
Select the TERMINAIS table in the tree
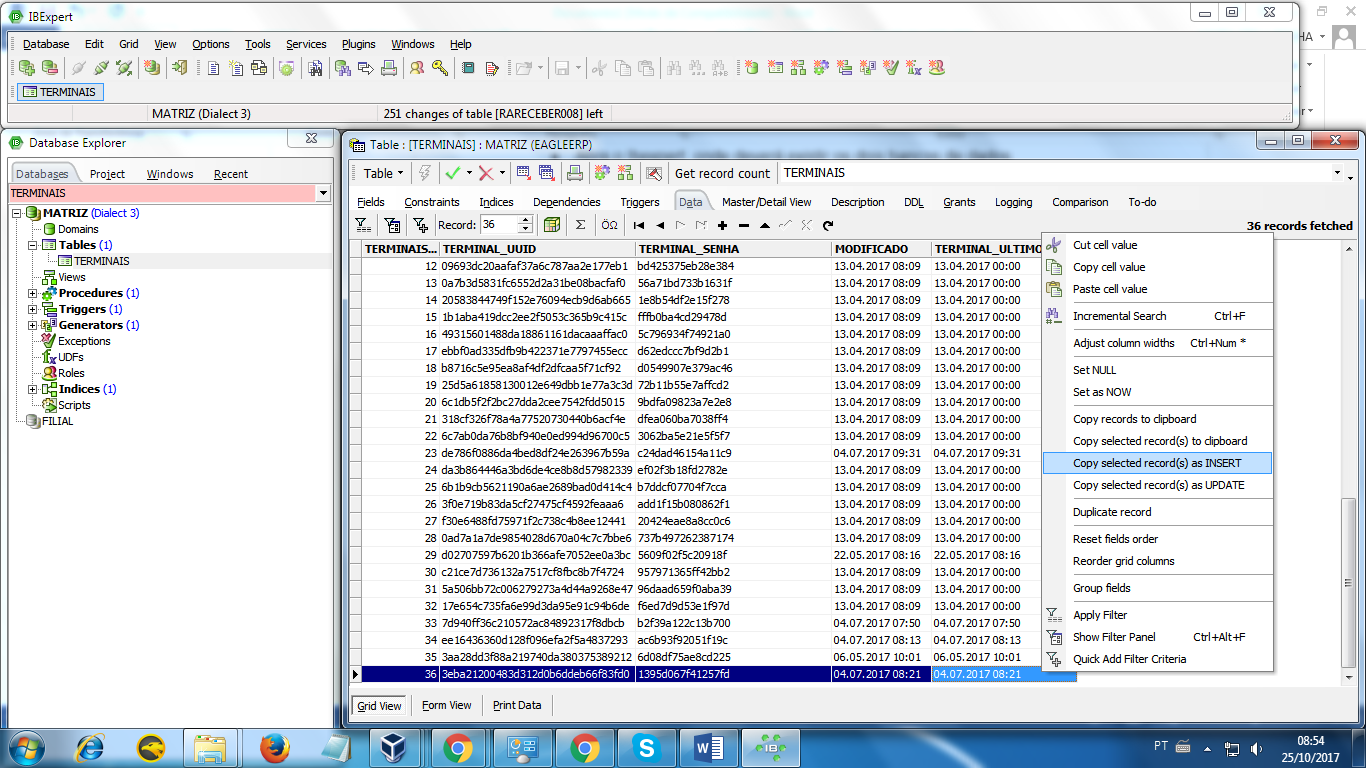pos(101,261)
